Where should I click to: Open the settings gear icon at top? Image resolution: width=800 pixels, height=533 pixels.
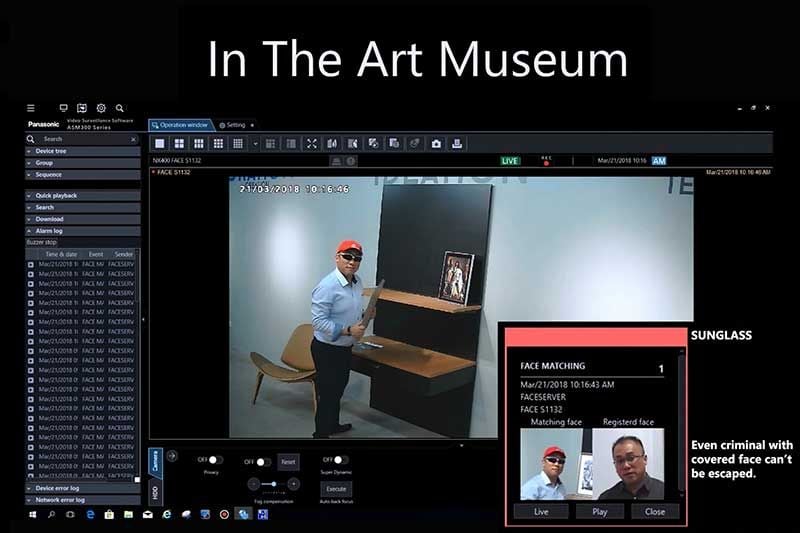(x=101, y=108)
